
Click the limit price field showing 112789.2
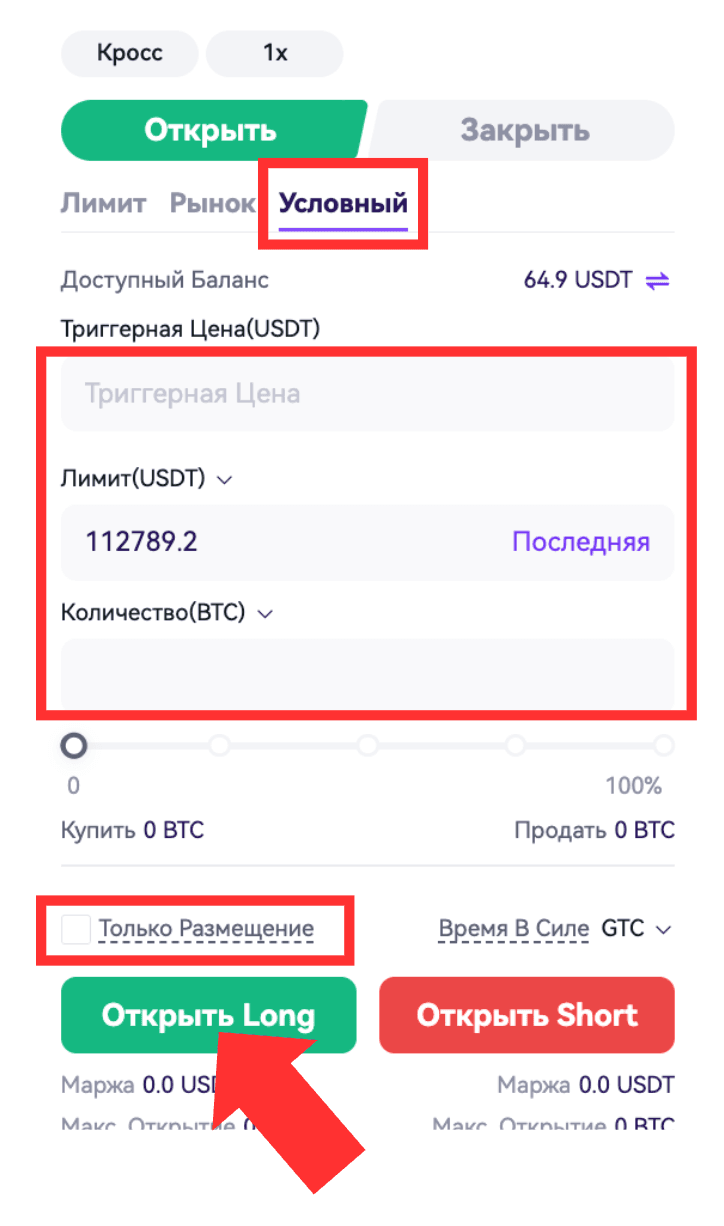[x=280, y=542]
